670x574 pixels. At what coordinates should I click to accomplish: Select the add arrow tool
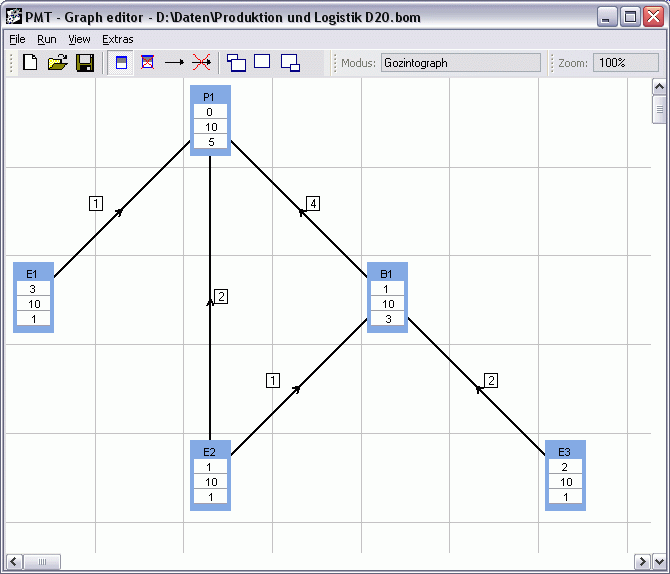point(175,63)
